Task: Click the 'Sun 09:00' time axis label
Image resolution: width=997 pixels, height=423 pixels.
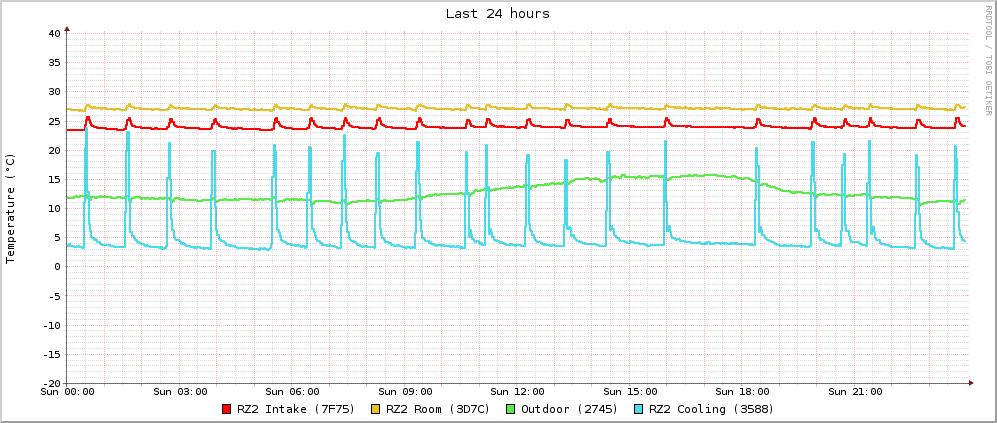Action: click(x=406, y=392)
